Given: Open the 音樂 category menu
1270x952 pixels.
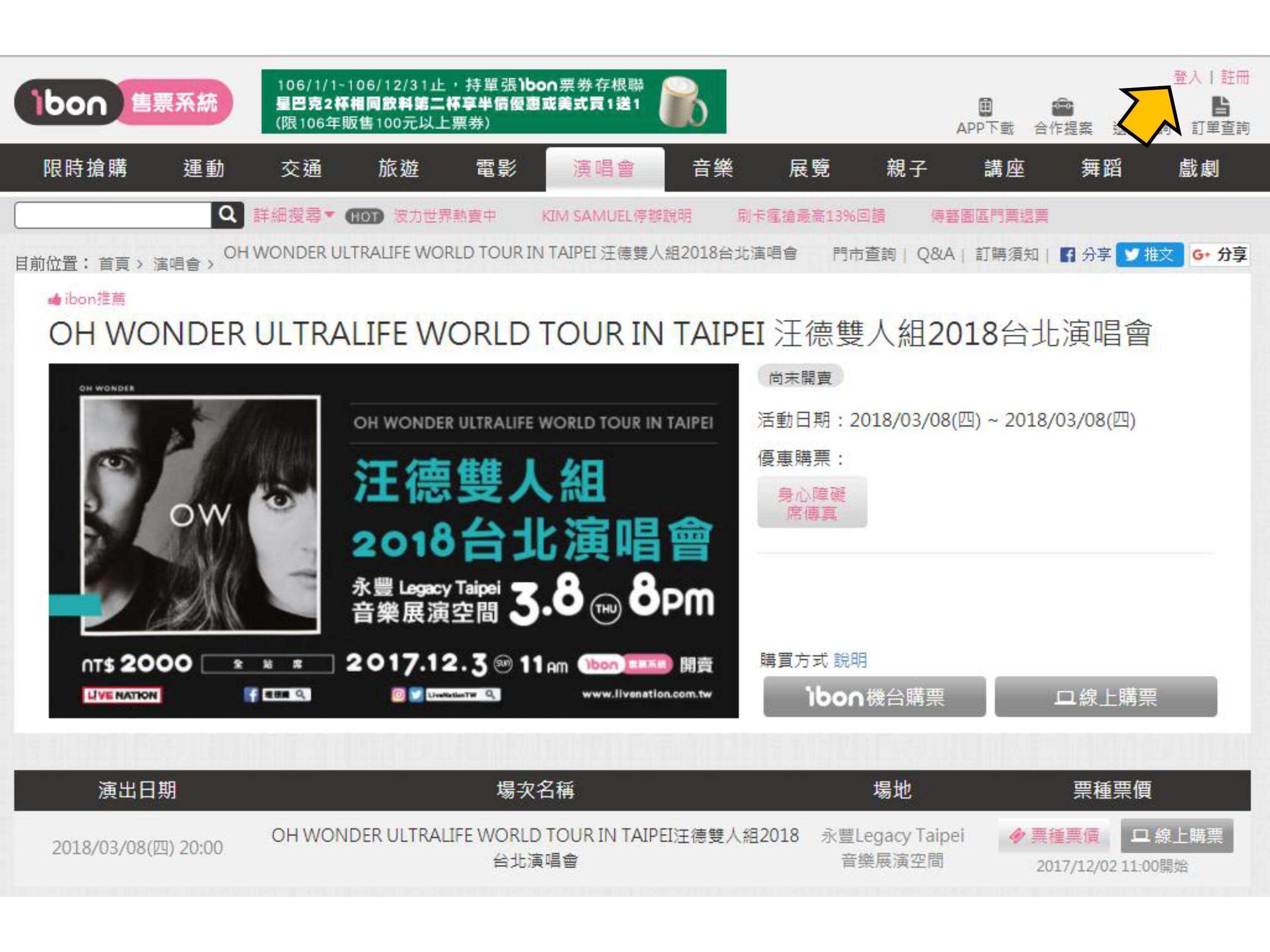Looking at the screenshot, I should point(712,169).
